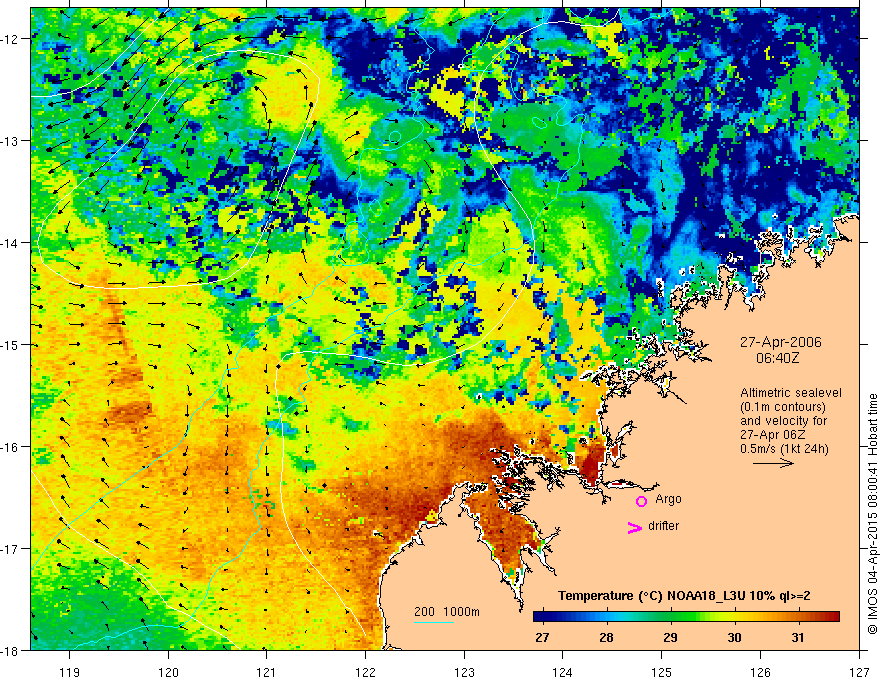Image resolution: width=880 pixels, height=680 pixels.
Task: Click the 'Altimetric sealevel' text line
Action: [x=791, y=393]
